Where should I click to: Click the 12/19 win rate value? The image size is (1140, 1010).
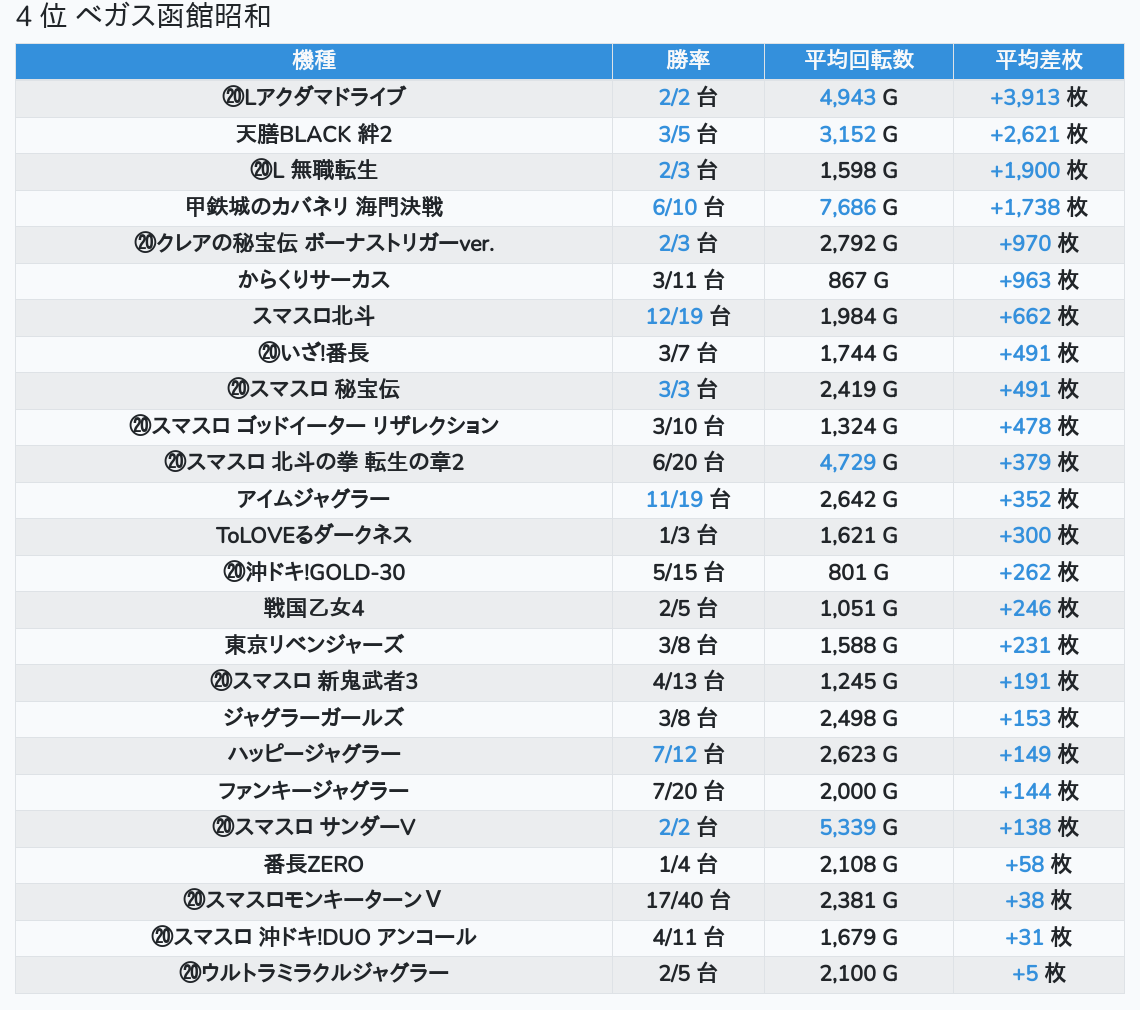pyautogui.click(x=675, y=317)
